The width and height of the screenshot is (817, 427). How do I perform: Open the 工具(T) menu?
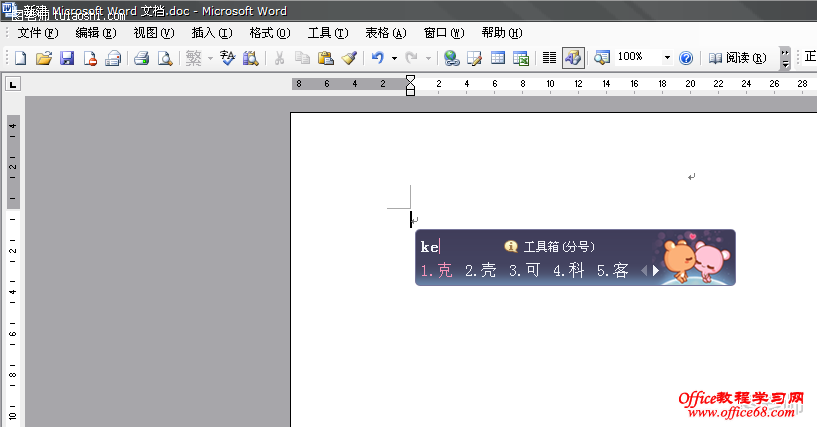[328, 33]
